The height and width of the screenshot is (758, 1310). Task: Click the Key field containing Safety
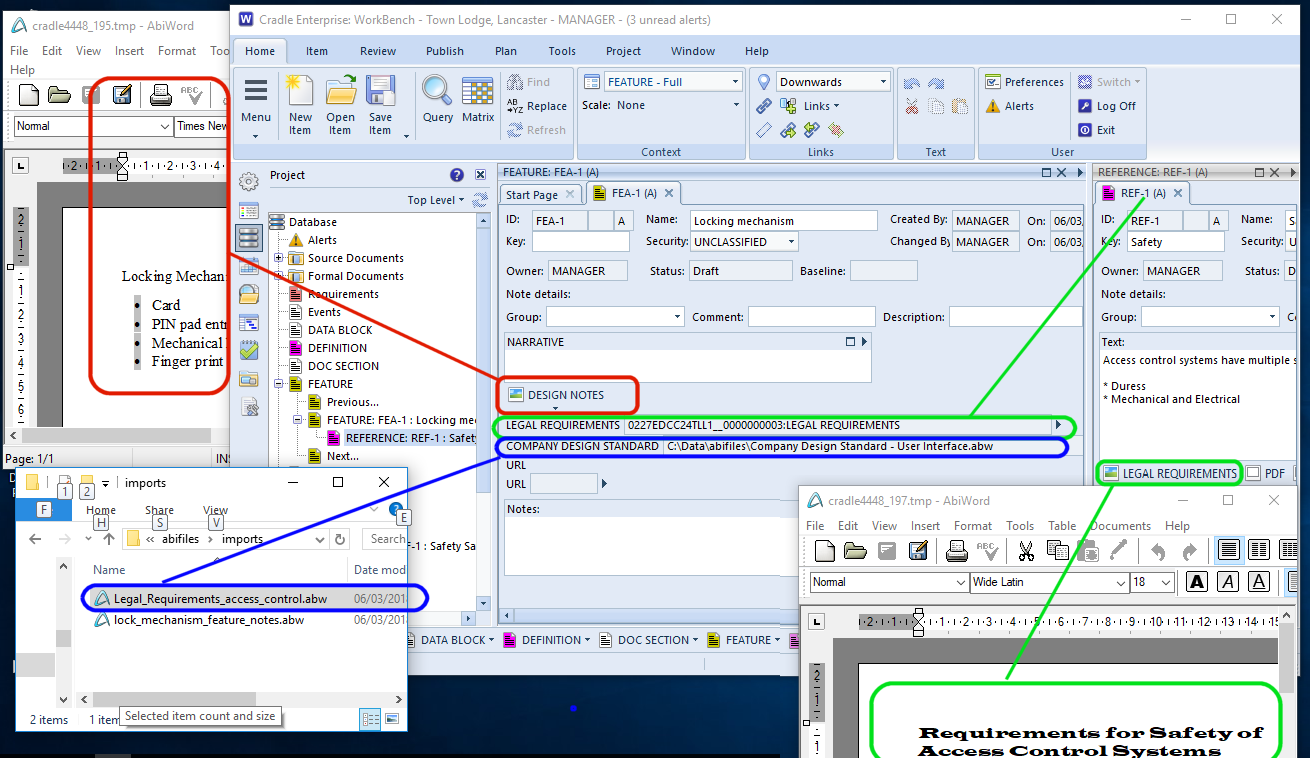tap(1175, 242)
